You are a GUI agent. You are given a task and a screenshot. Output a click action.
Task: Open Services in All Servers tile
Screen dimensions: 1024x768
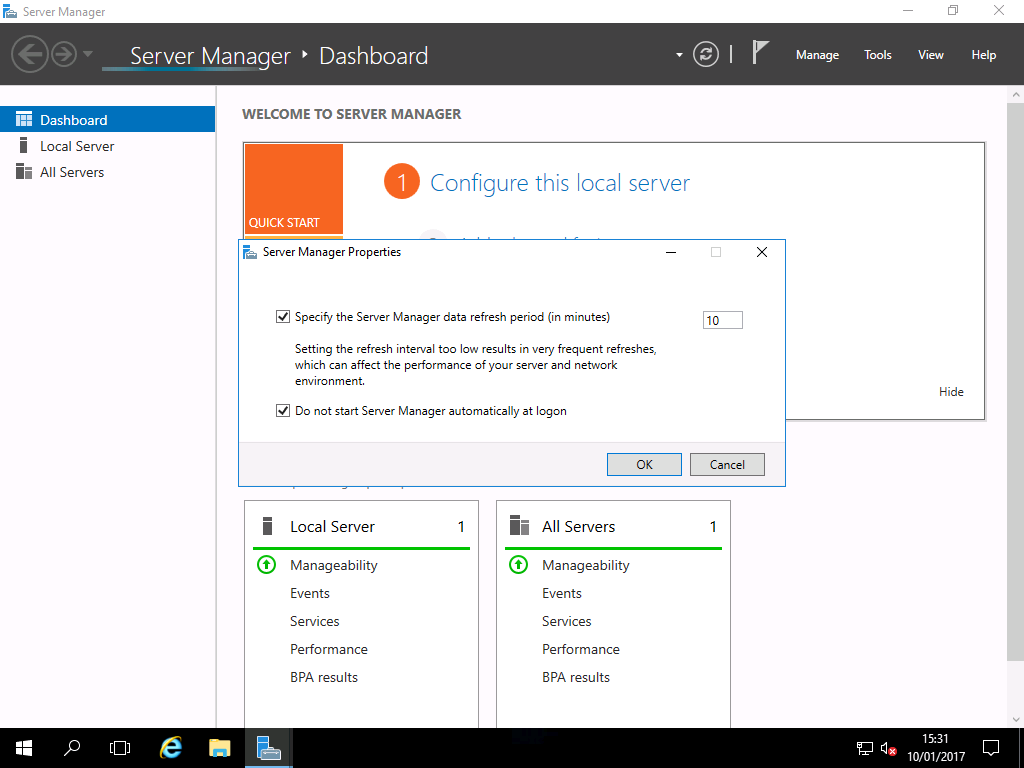(x=566, y=621)
